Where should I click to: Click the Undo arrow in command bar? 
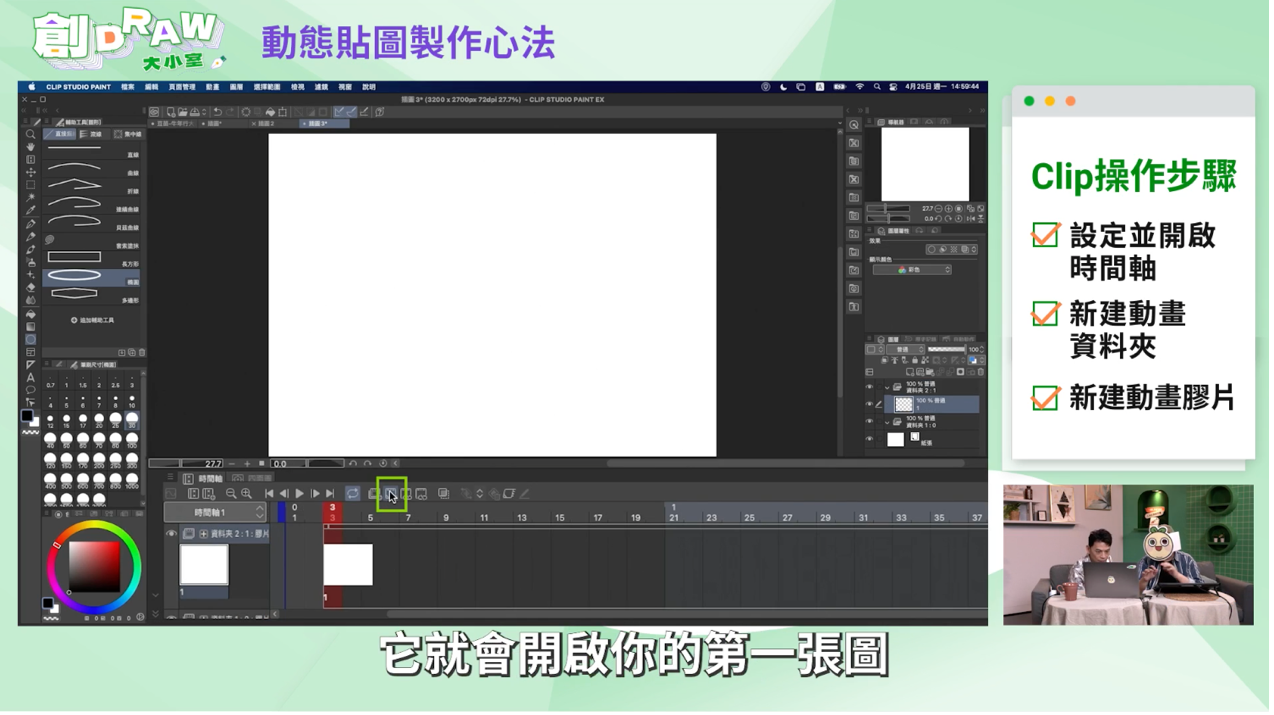[x=218, y=112]
